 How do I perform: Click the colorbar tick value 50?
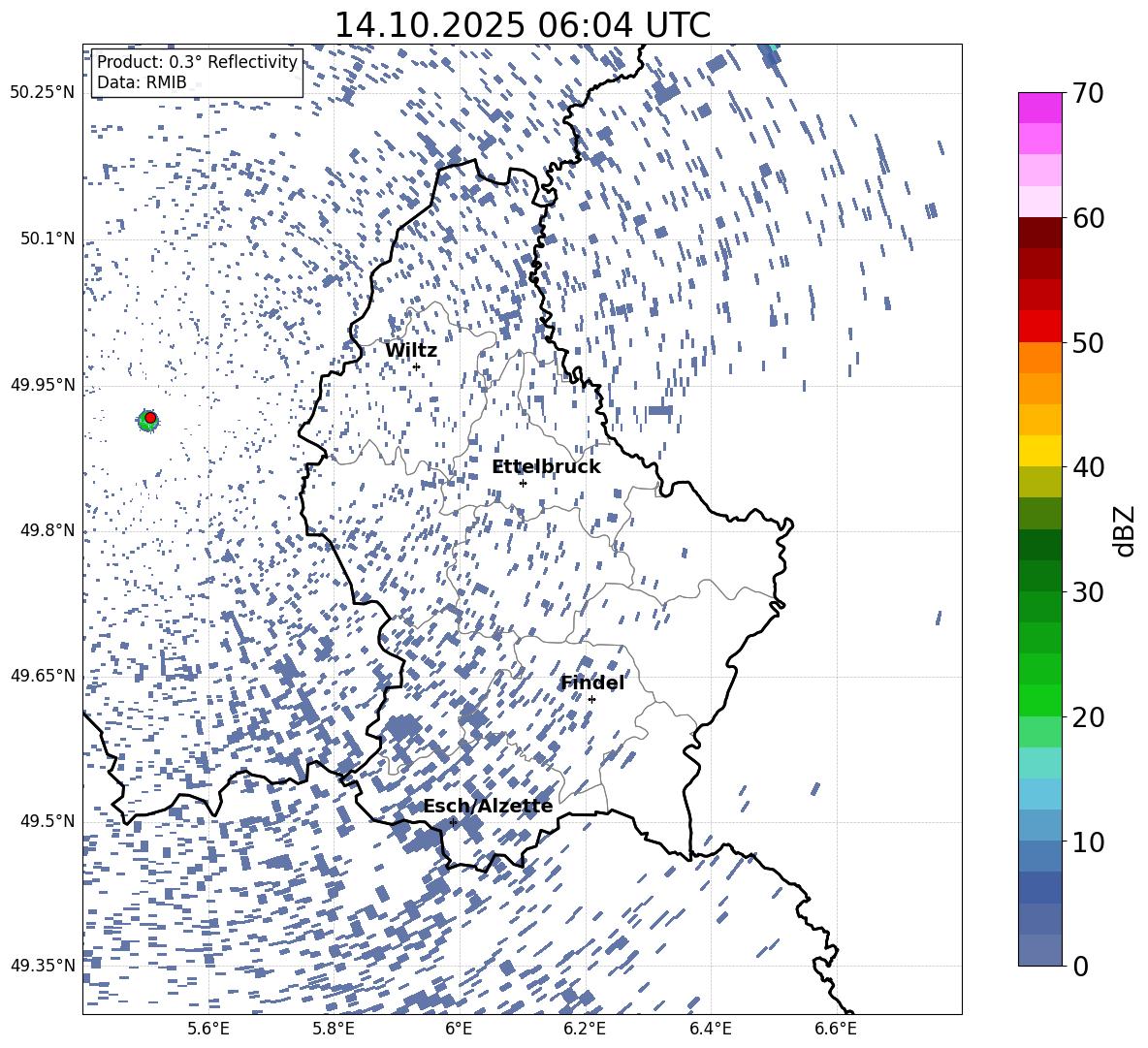(x=1088, y=342)
